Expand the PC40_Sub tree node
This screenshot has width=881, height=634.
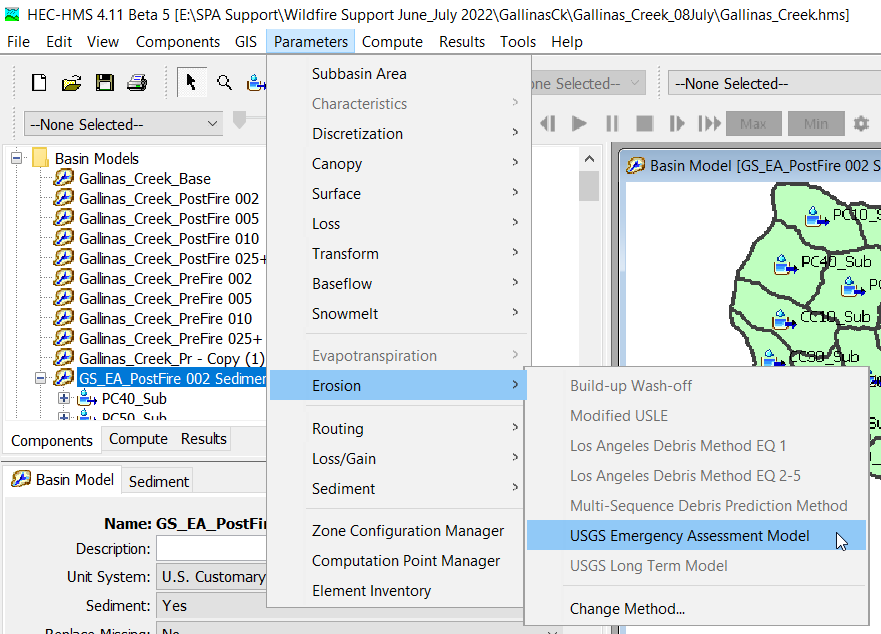click(x=65, y=399)
